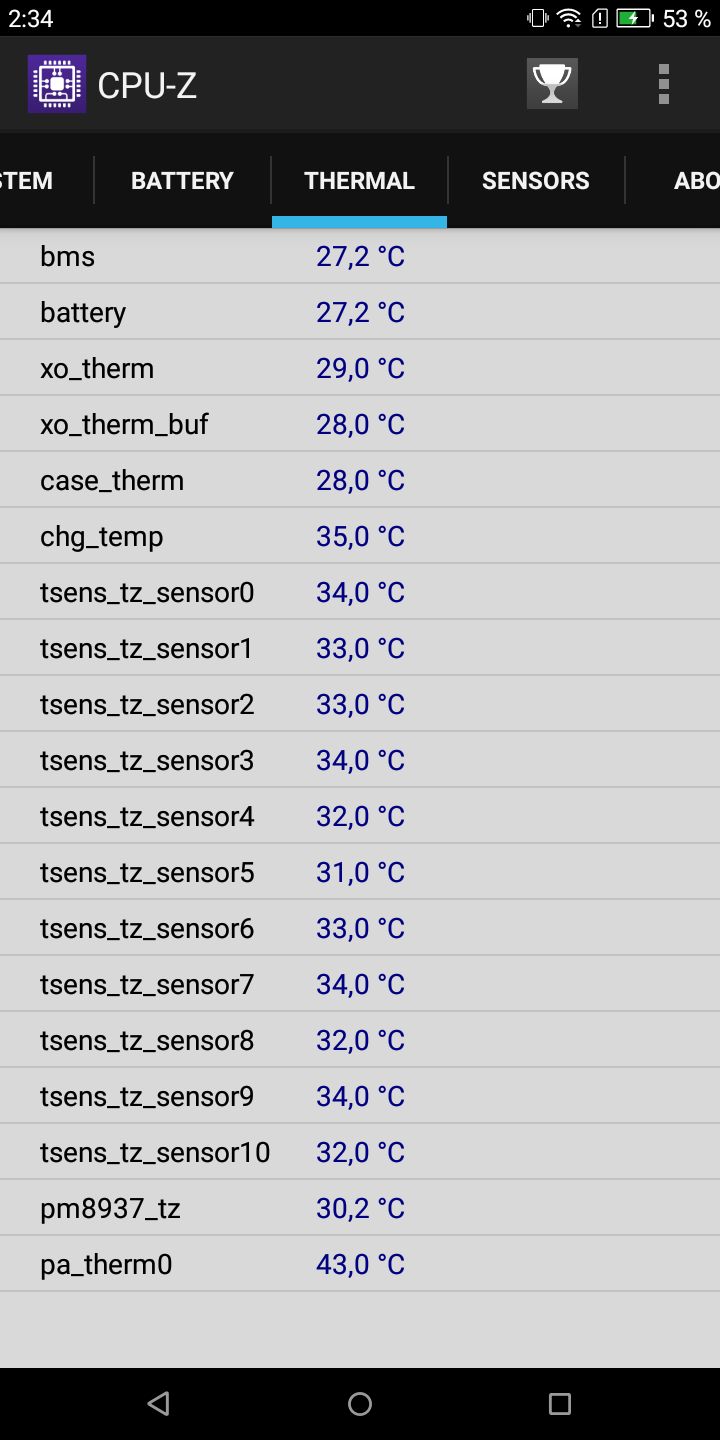Tap the Android back navigation button
Viewport: 720px width, 1440px height.
(158, 1403)
